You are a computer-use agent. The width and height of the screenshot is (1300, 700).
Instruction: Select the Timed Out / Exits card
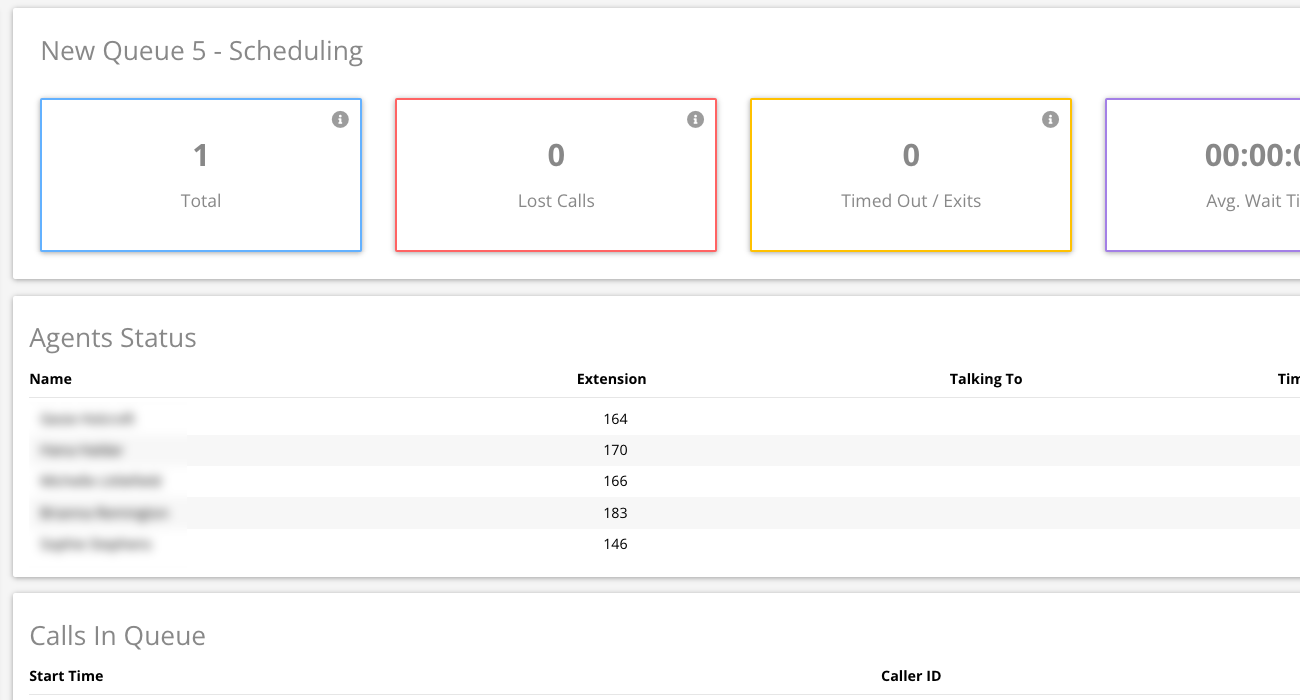(x=911, y=175)
